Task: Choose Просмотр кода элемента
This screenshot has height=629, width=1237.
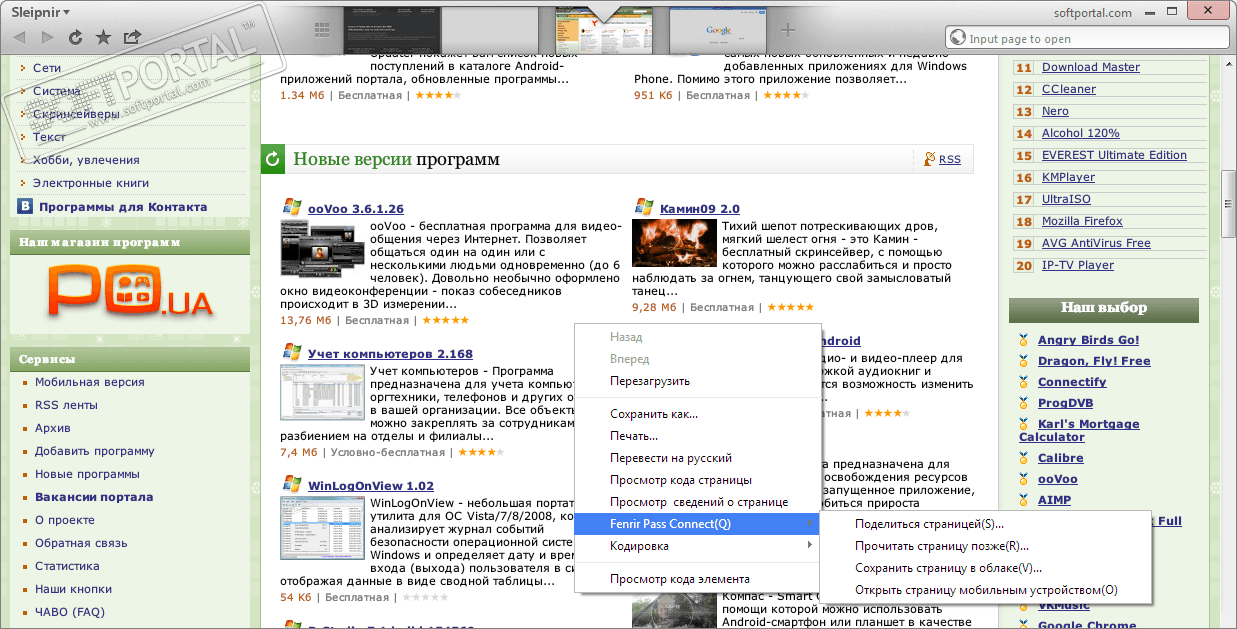Action: tap(680, 579)
